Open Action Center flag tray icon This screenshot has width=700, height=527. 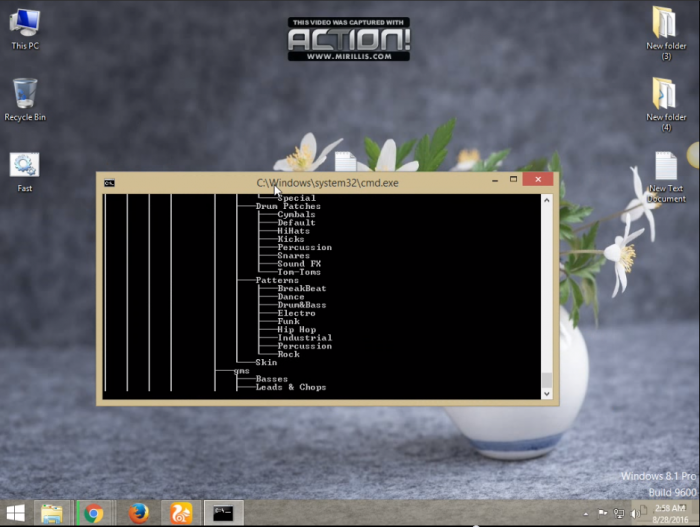click(602, 513)
